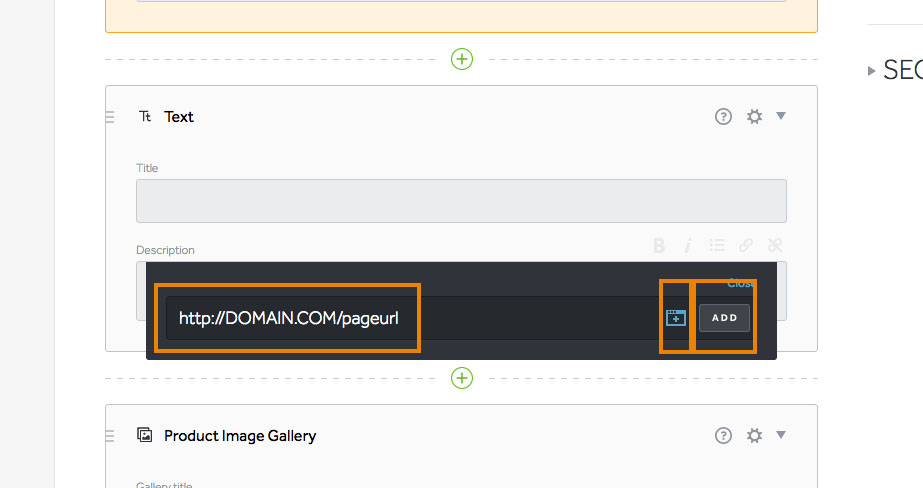Screen dimensions: 923x488
Task: Toggle open-in-new-window icon next to ADD
Action: click(x=676, y=318)
